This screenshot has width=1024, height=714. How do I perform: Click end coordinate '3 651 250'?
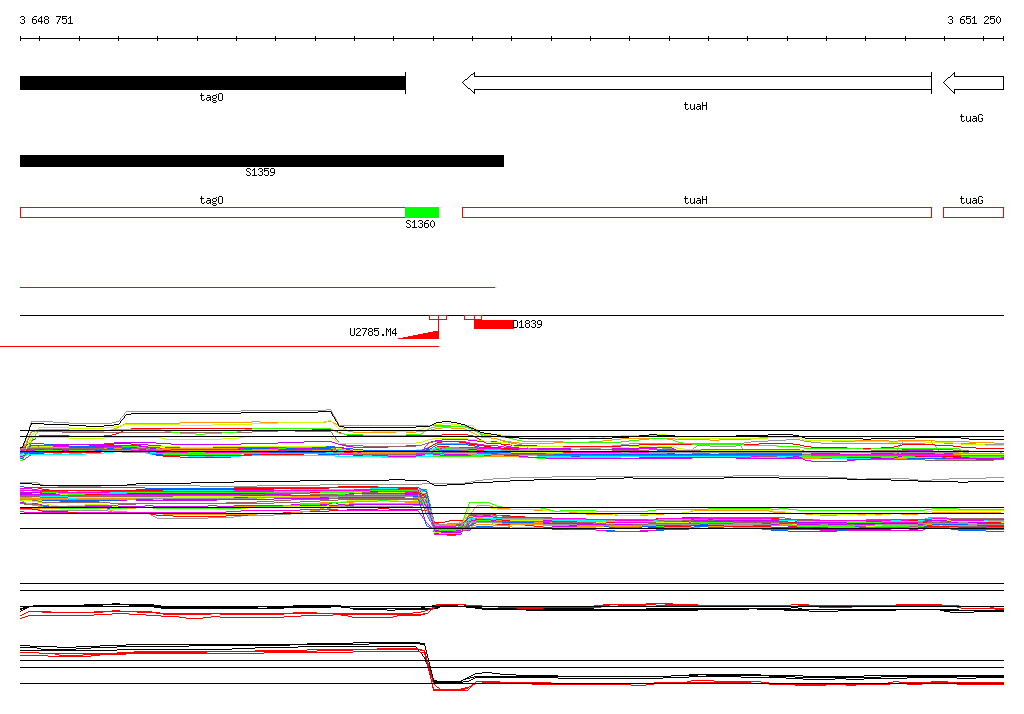pos(974,20)
